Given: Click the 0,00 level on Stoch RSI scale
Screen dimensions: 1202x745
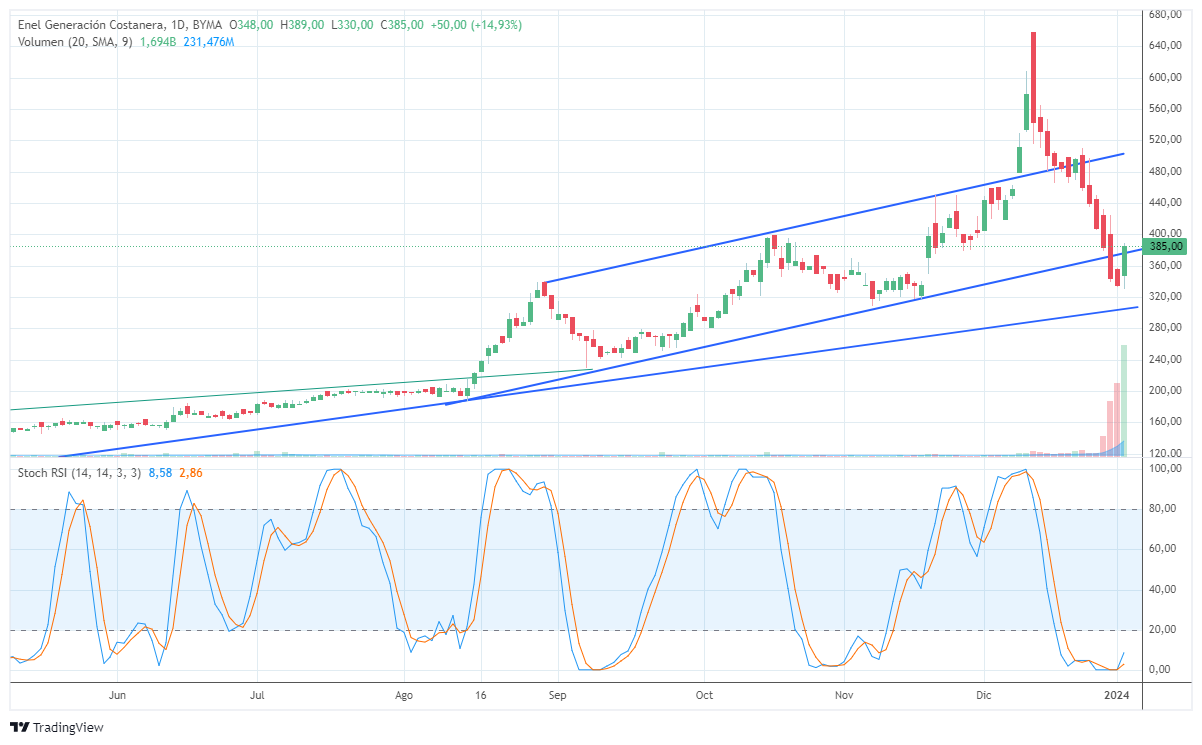Looking at the screenshot, I should point(1162,669).
